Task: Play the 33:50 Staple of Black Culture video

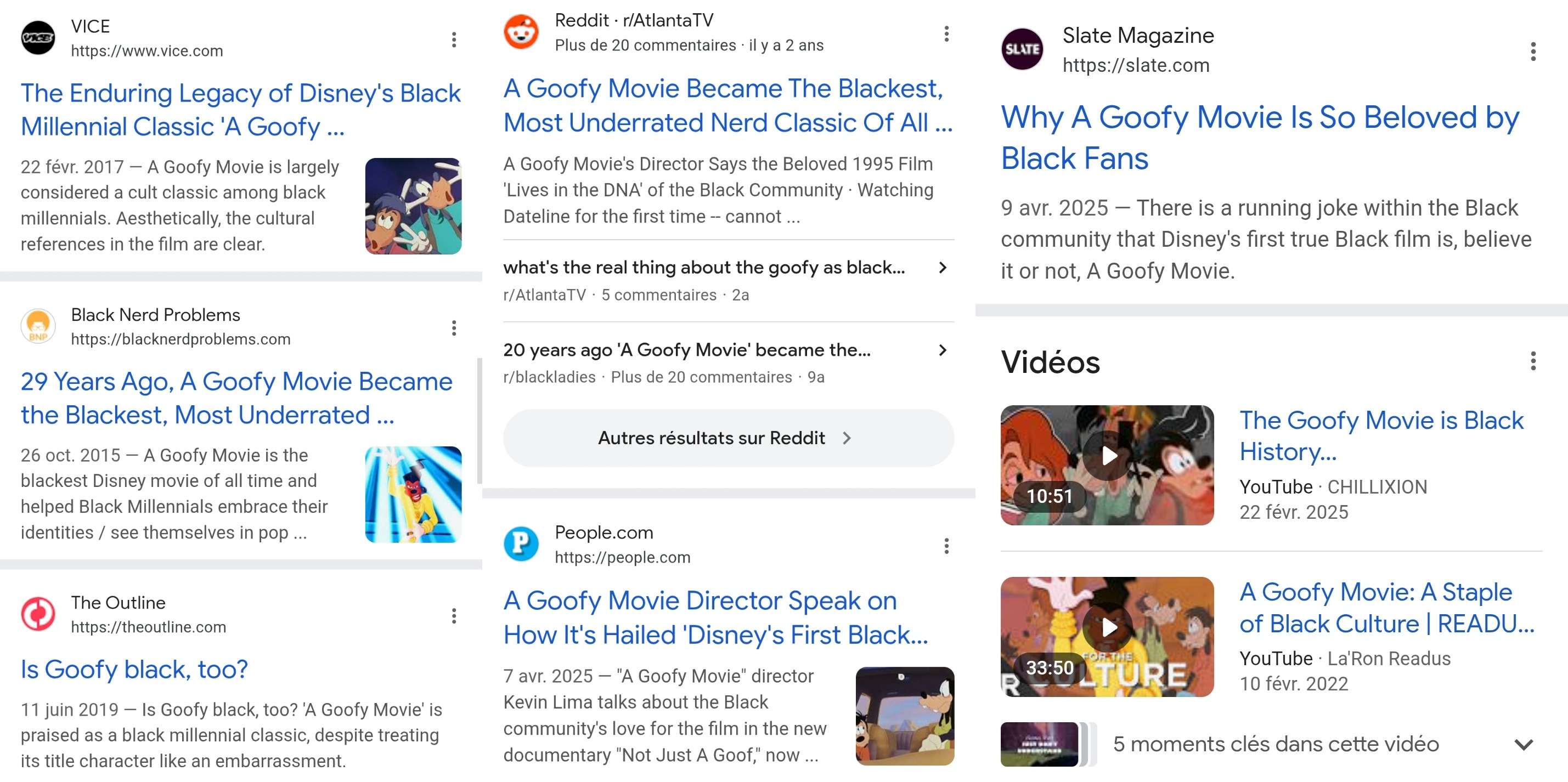Action: coord(1107,637)
